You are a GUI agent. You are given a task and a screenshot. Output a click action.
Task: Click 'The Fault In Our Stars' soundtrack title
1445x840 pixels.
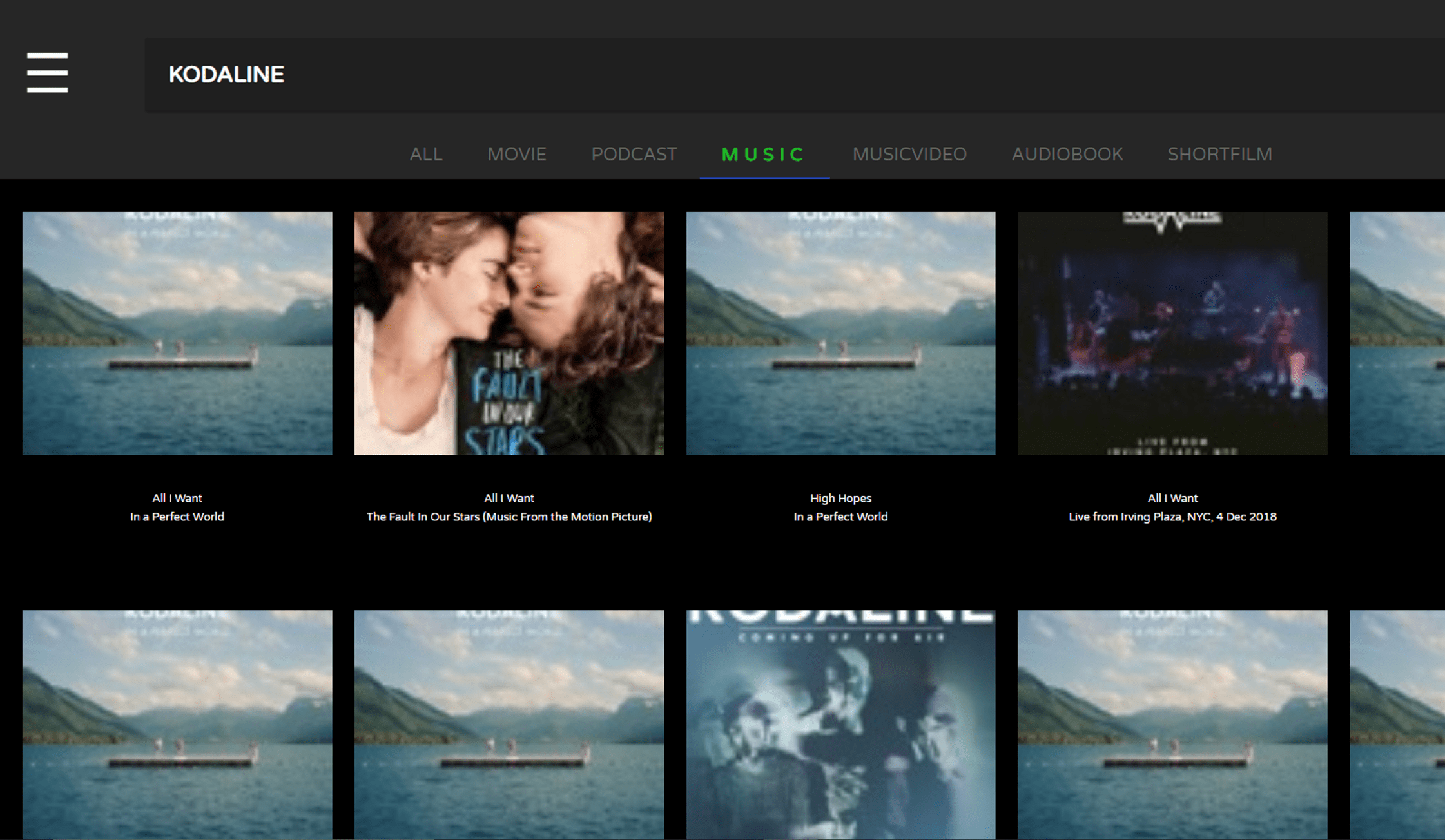tap(509, 516)
